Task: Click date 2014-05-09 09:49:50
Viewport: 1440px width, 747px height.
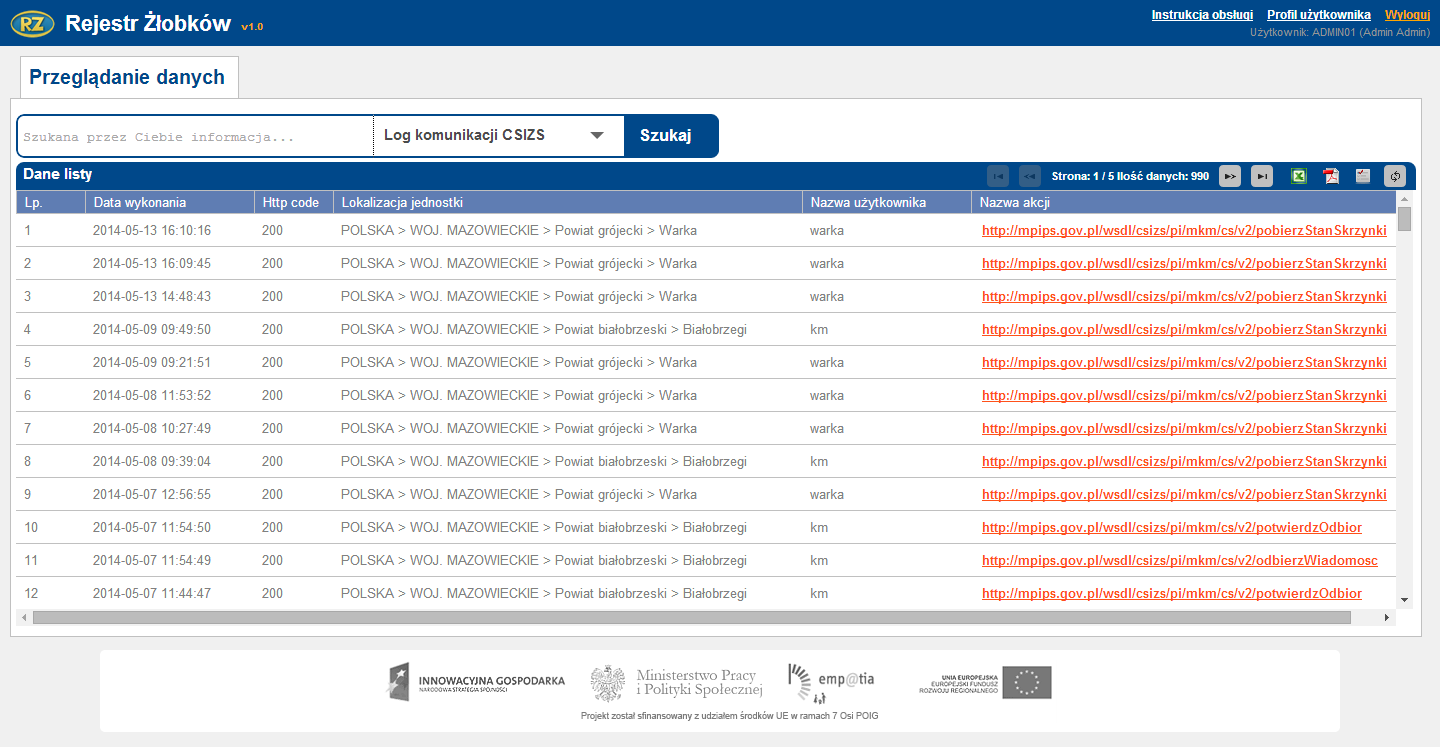Action: pos(152,329)
